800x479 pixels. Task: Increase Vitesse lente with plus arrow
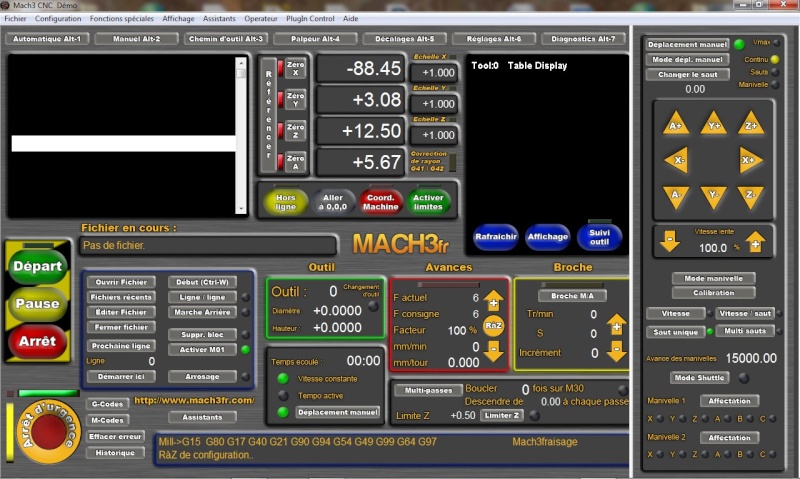tap(755, 242)
